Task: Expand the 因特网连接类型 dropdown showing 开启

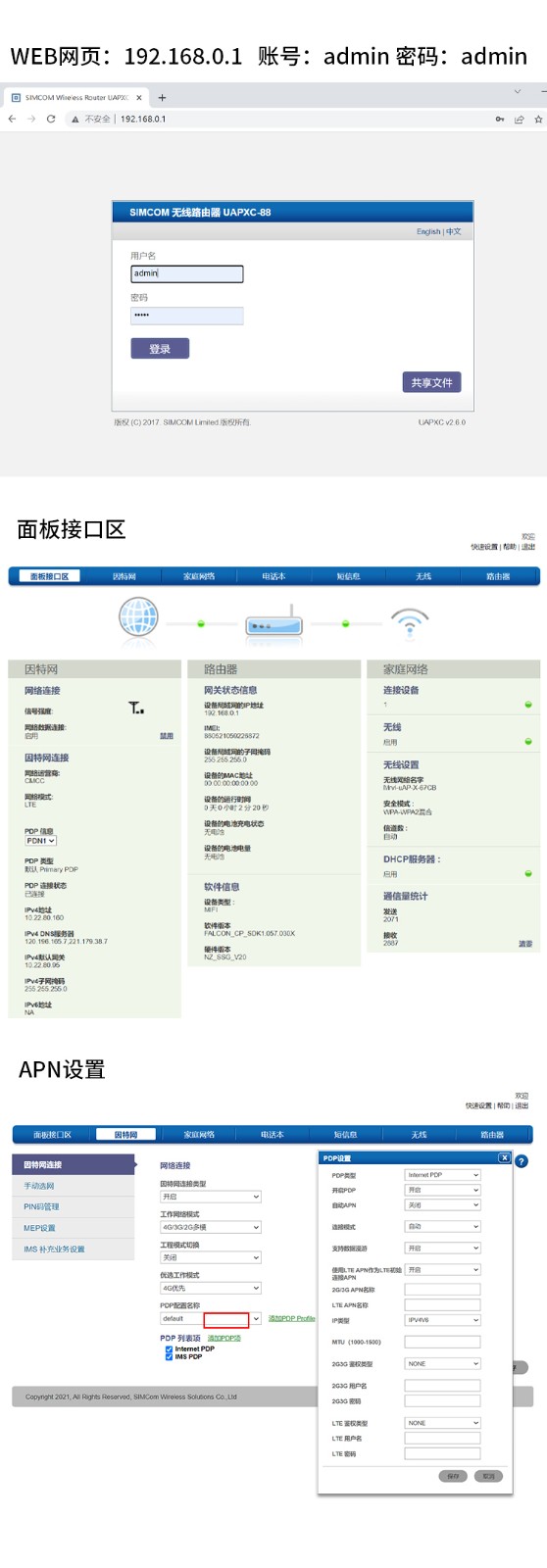Action: 211,1197
